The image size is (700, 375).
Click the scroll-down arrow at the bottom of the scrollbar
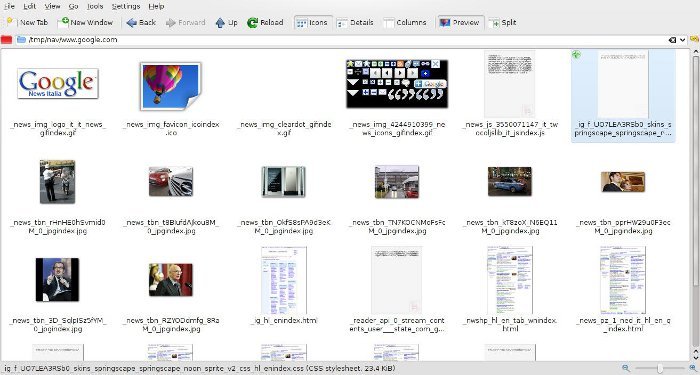coord(696,357)
